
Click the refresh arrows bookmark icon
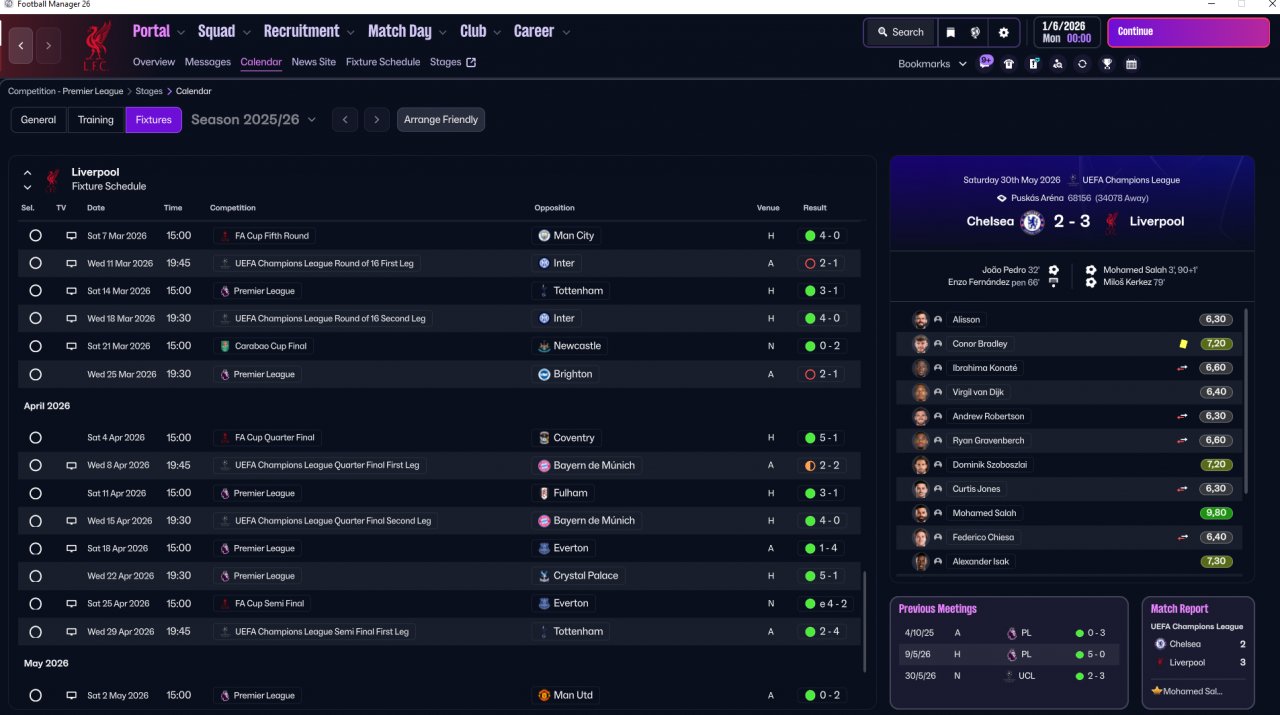[1082, 64]
